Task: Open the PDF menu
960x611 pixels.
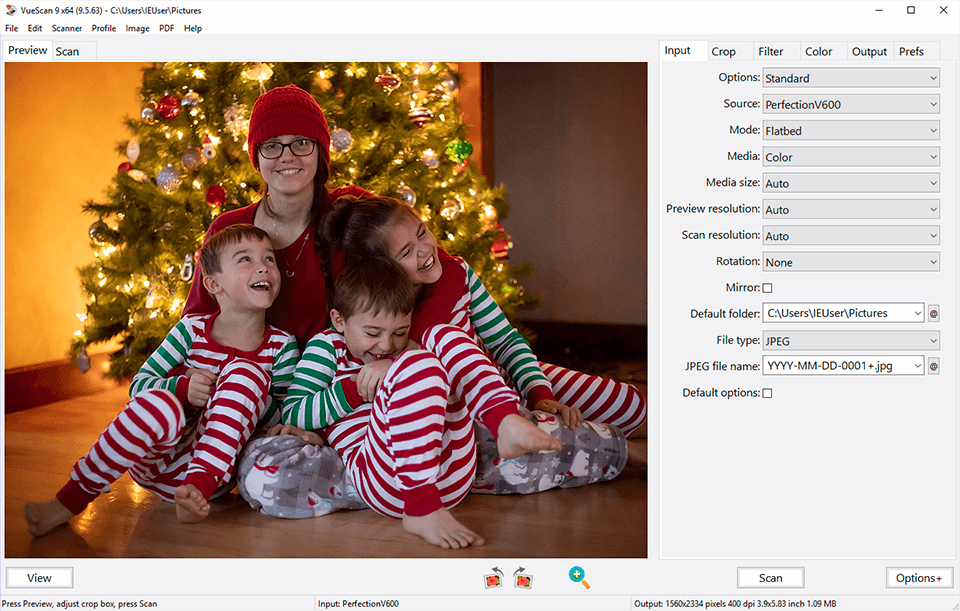Action: tap(167, 28)
